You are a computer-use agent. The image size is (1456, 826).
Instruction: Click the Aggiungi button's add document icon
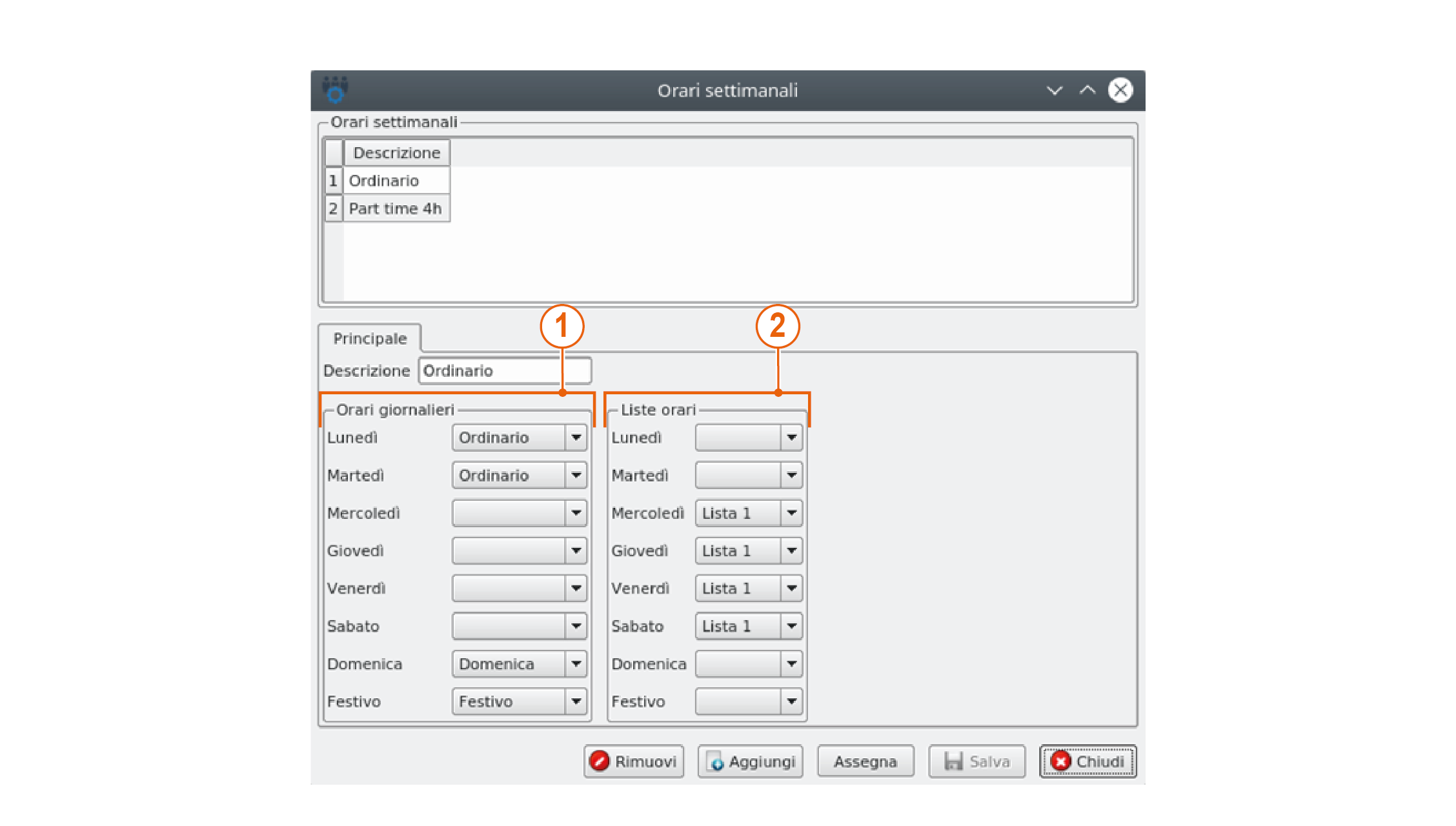point(715,761)
